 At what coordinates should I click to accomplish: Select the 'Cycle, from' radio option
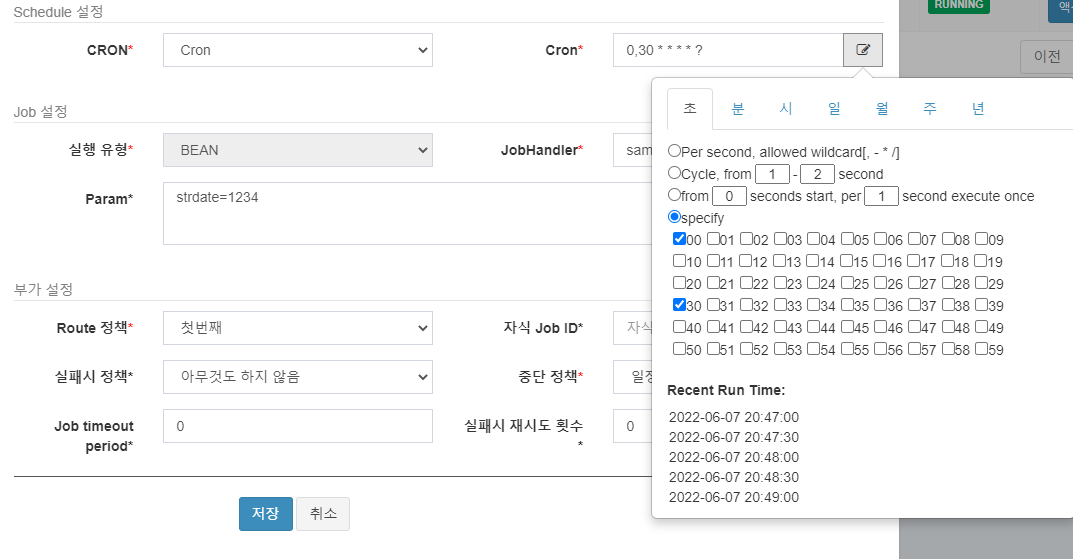pyautogui.click(x=674, y=172)
